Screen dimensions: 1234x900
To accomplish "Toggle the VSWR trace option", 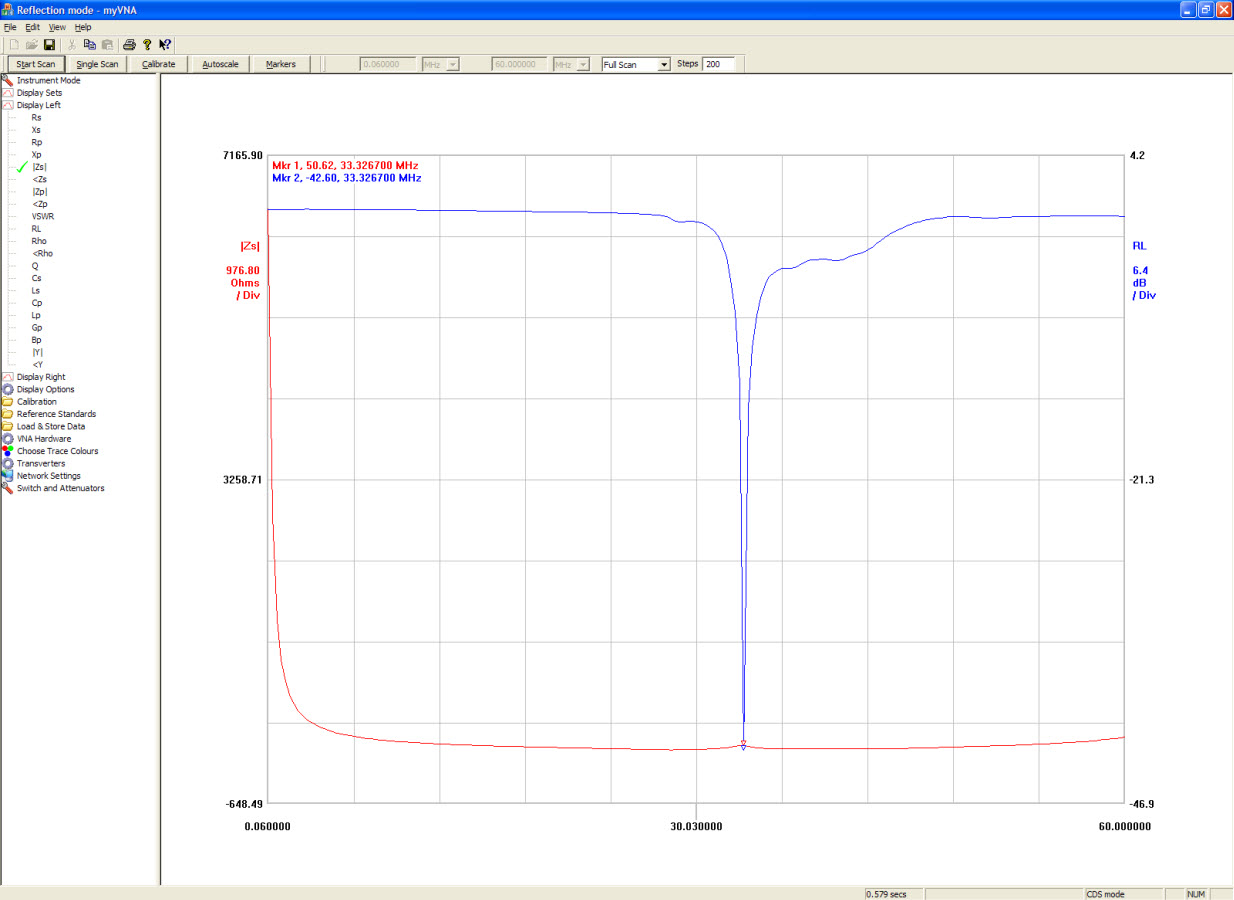I will pyautogui.click(x=43, y=216).
